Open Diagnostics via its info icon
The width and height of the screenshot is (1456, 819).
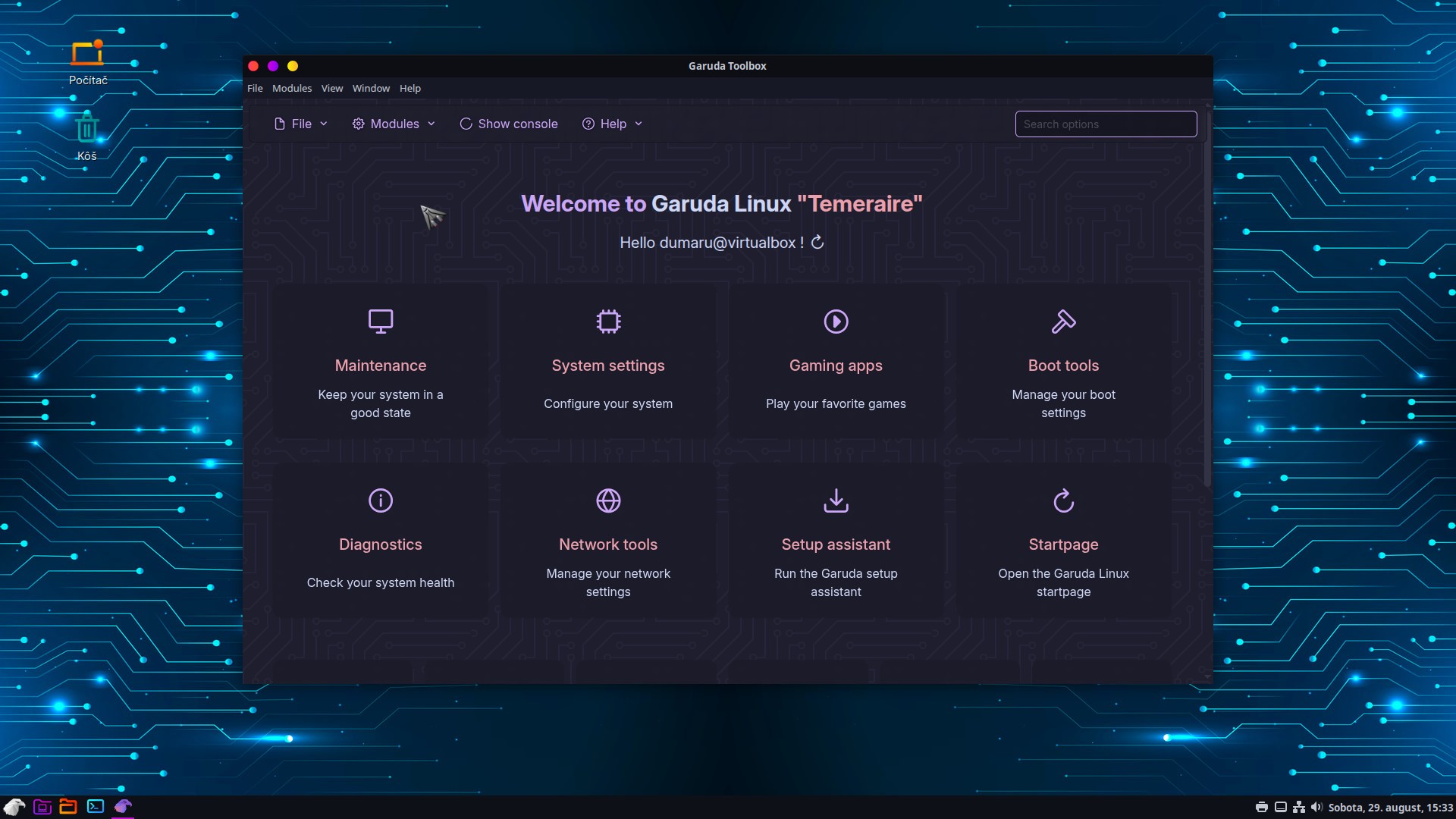[381, 500]
